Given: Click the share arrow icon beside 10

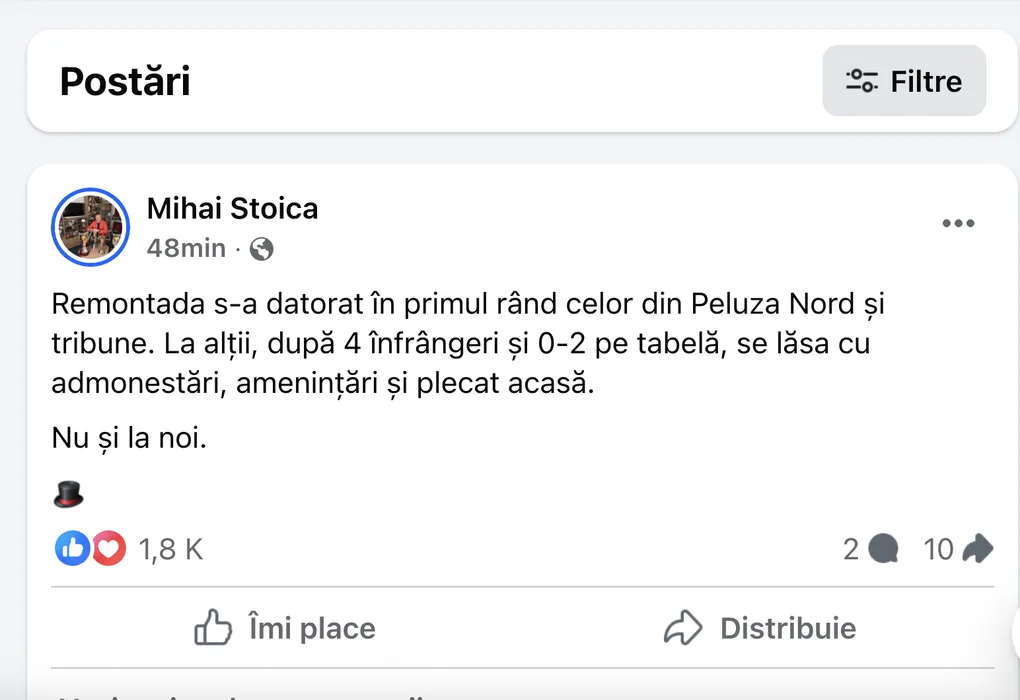Looking at the screenshot, I should (x=977, y=548).
